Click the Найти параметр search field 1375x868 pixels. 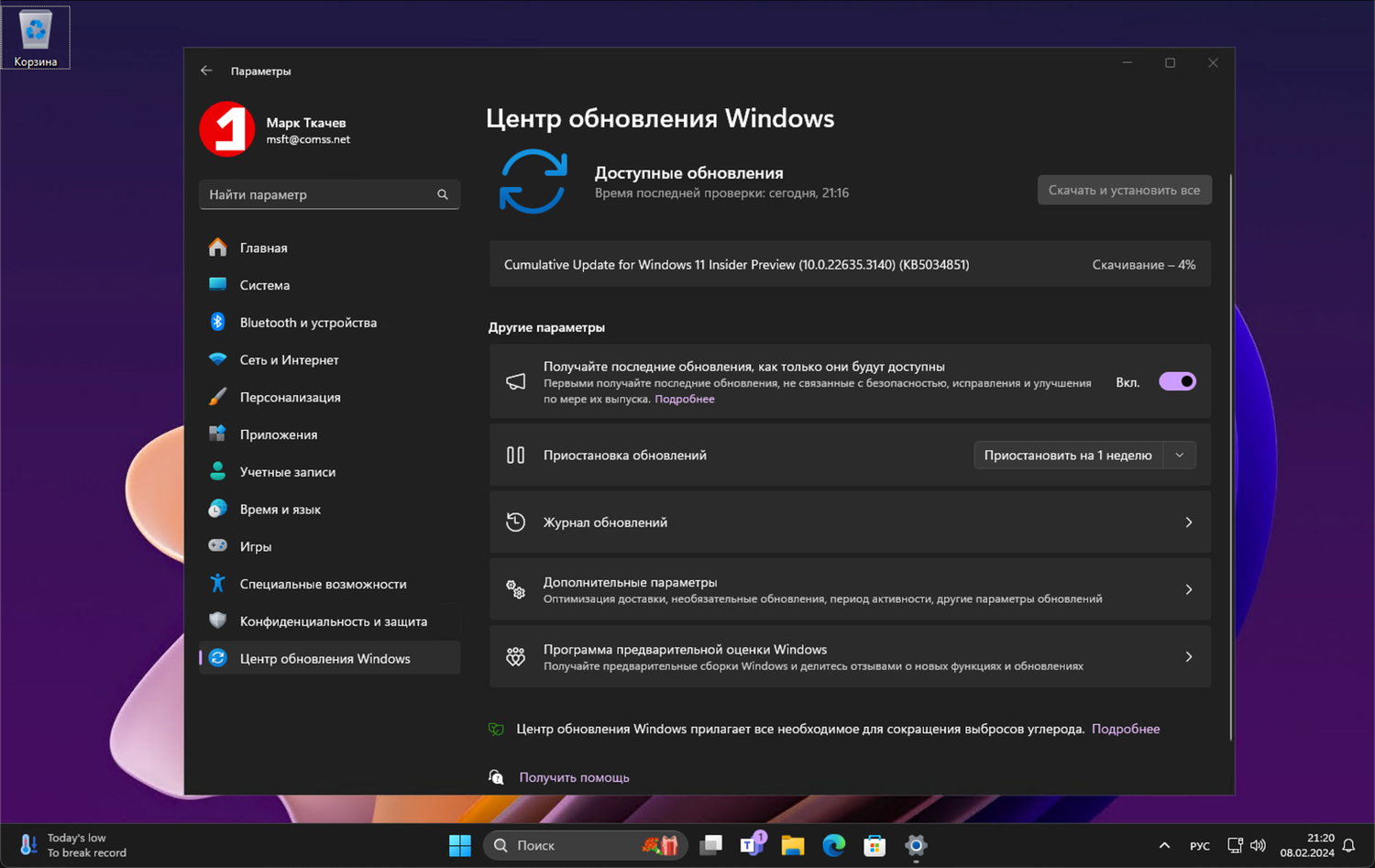(330, 194)
